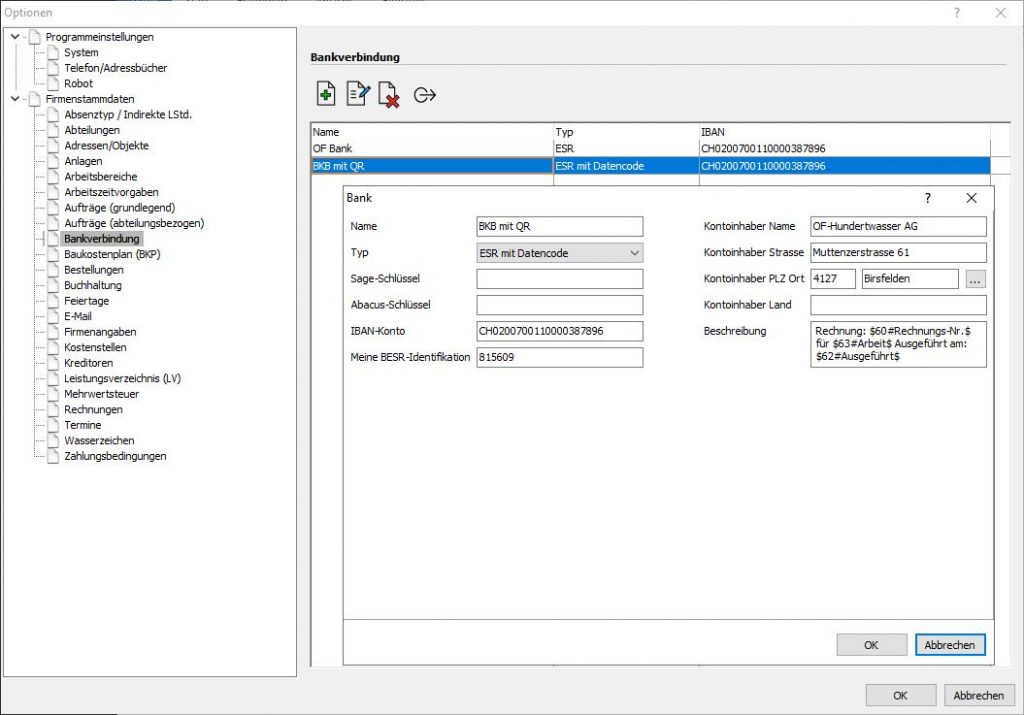Viewport: 1024px width, 715px height.
Task: Select Bankverbindung tree item
Action: tap(102, 239)
